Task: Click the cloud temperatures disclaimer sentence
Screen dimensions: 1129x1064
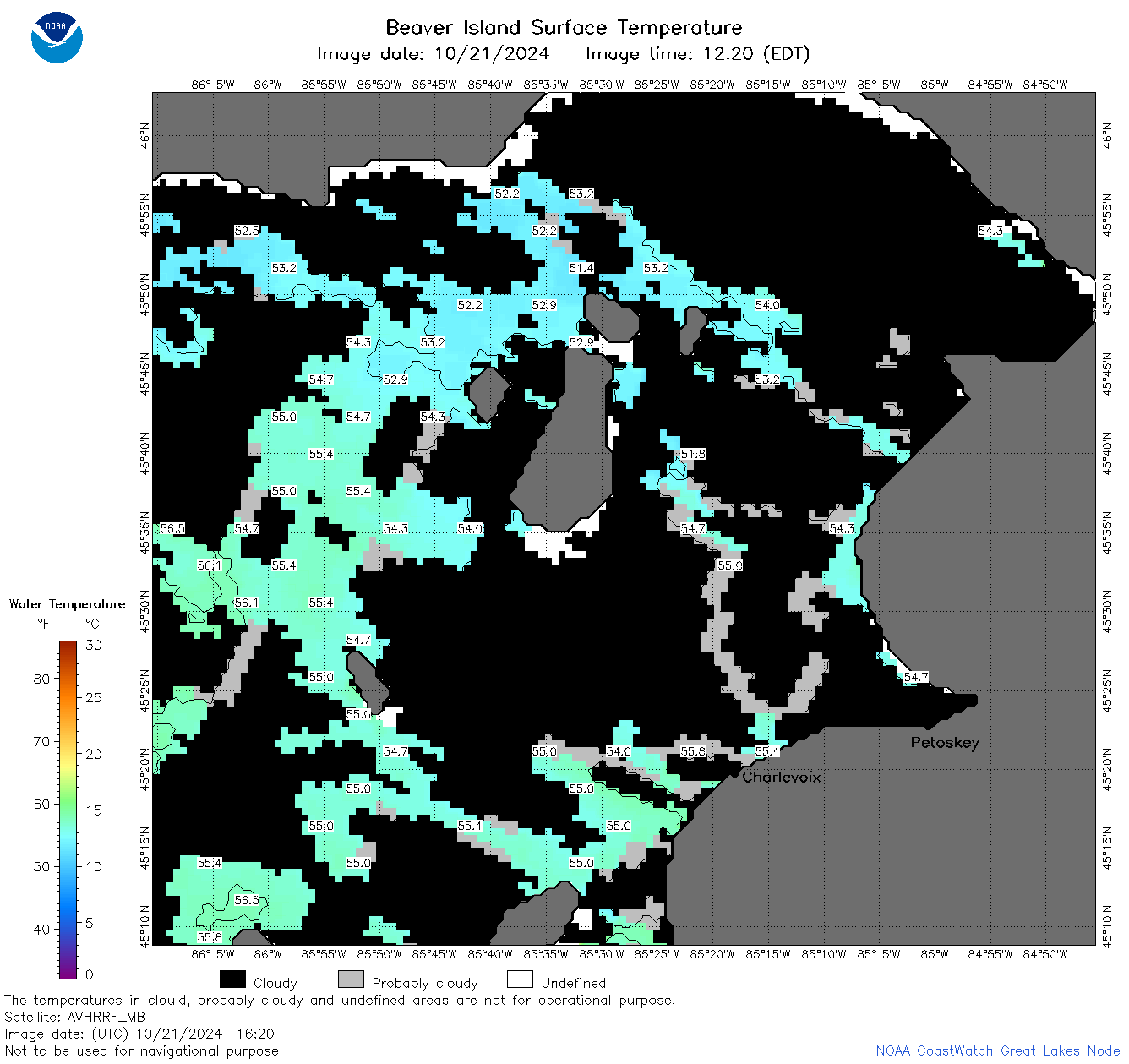Action: pyautogui.click(x=340, y=1000)
